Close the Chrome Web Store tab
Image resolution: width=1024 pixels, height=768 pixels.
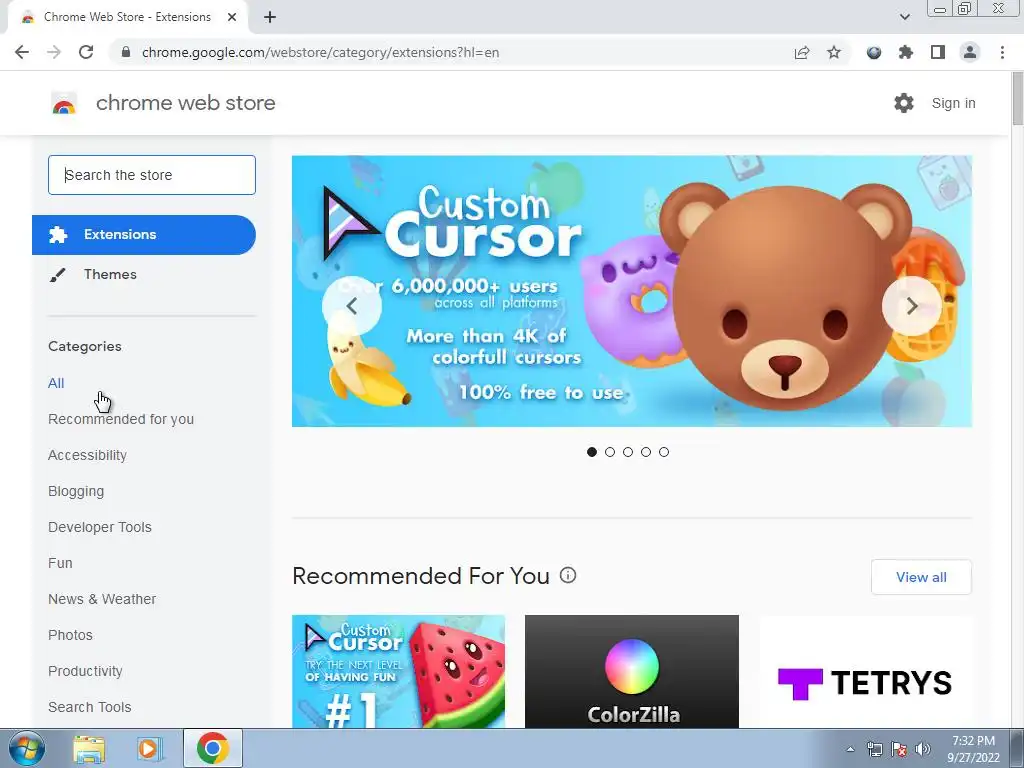coord(232,17)
